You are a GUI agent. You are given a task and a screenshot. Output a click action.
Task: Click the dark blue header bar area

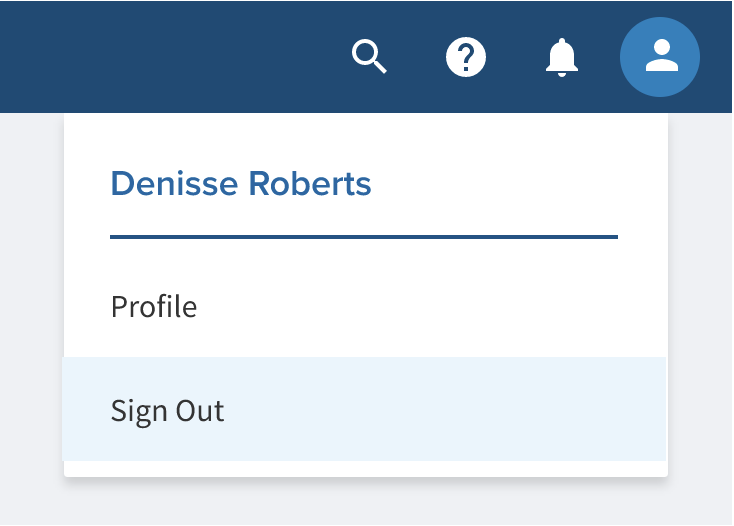tap(164, 57)
